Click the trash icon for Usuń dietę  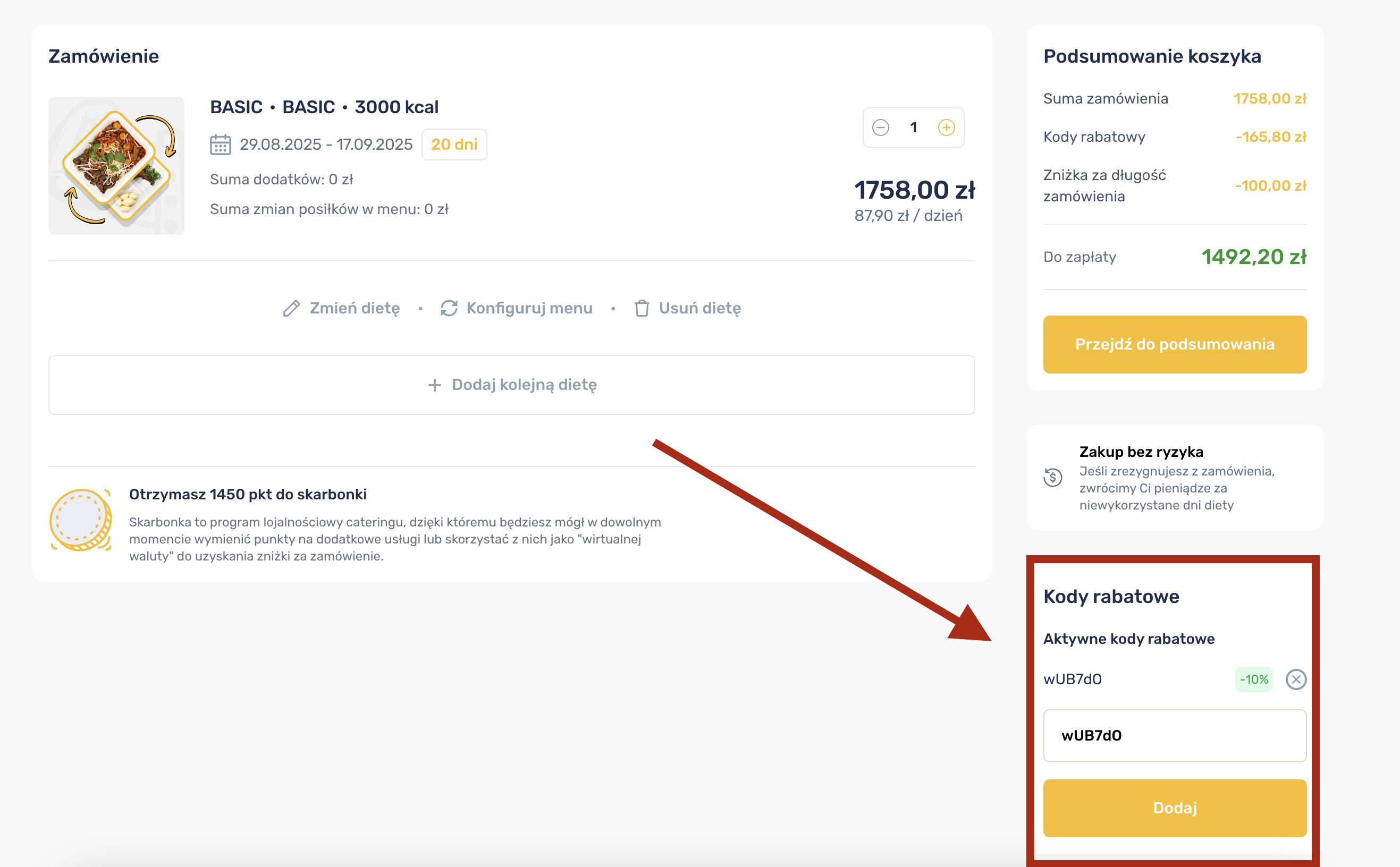(x=642, y=309)
